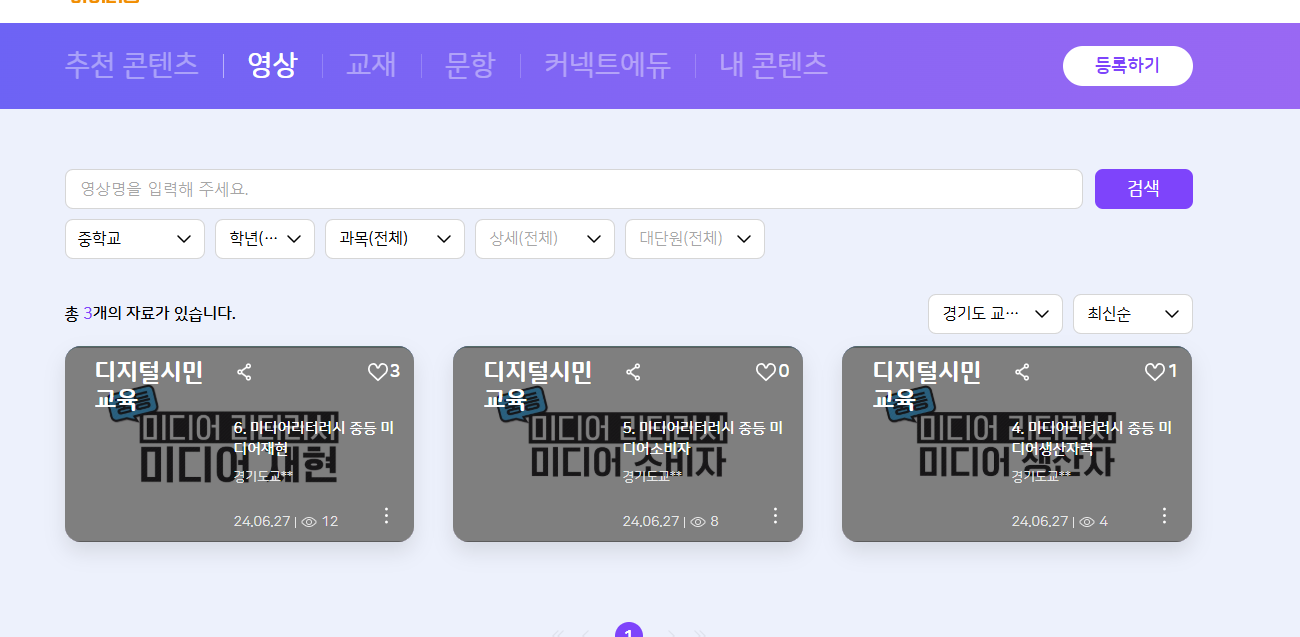This screenshot has width=1300, height=637.
Task: Go to the 추천 콘텐츠 tab
Action: coord(131,65)
